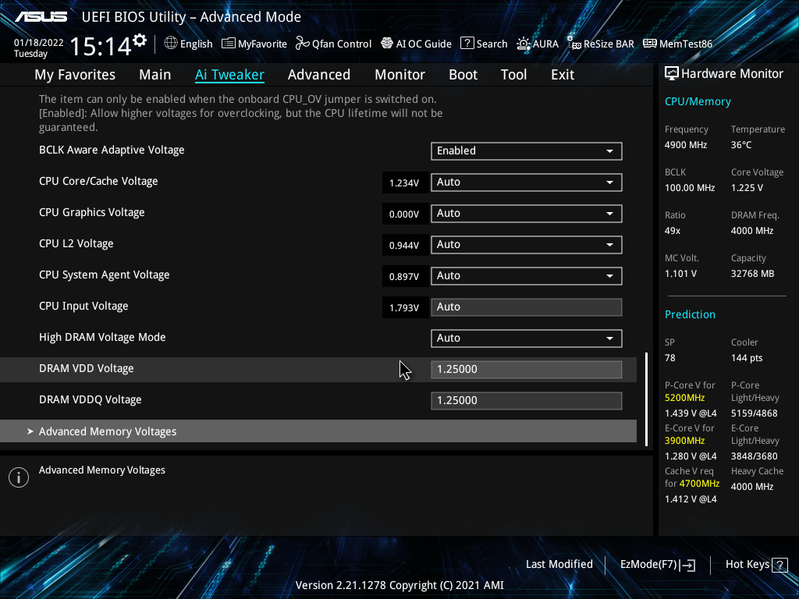
Task: Click the 0.944V L2 voltage readout
Action: pyautogui.click(x=404, y=245)
